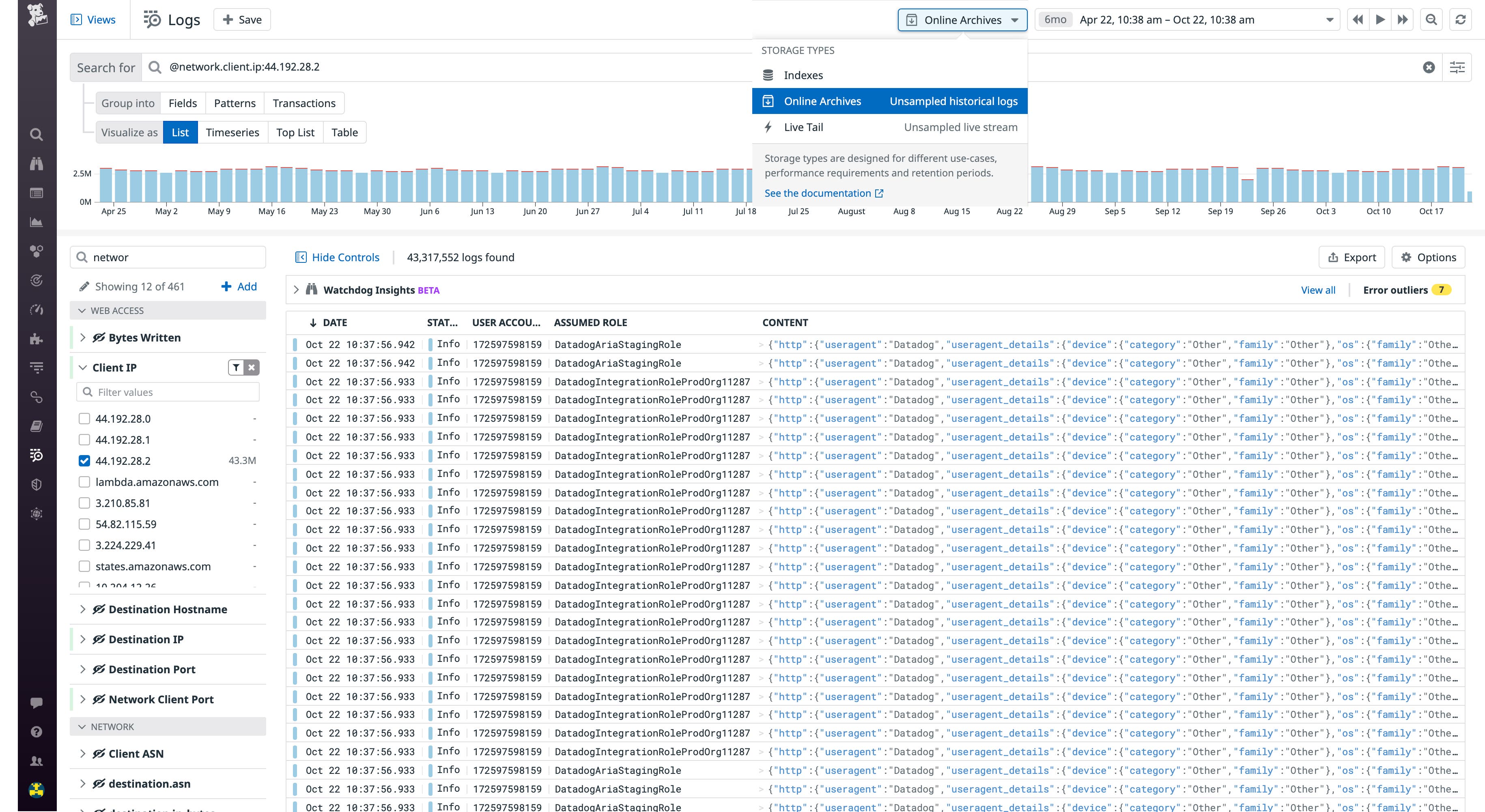Screen dimensions: 1485x812
Task: Click the Datadog logo in sidebar
Action: 37,15
